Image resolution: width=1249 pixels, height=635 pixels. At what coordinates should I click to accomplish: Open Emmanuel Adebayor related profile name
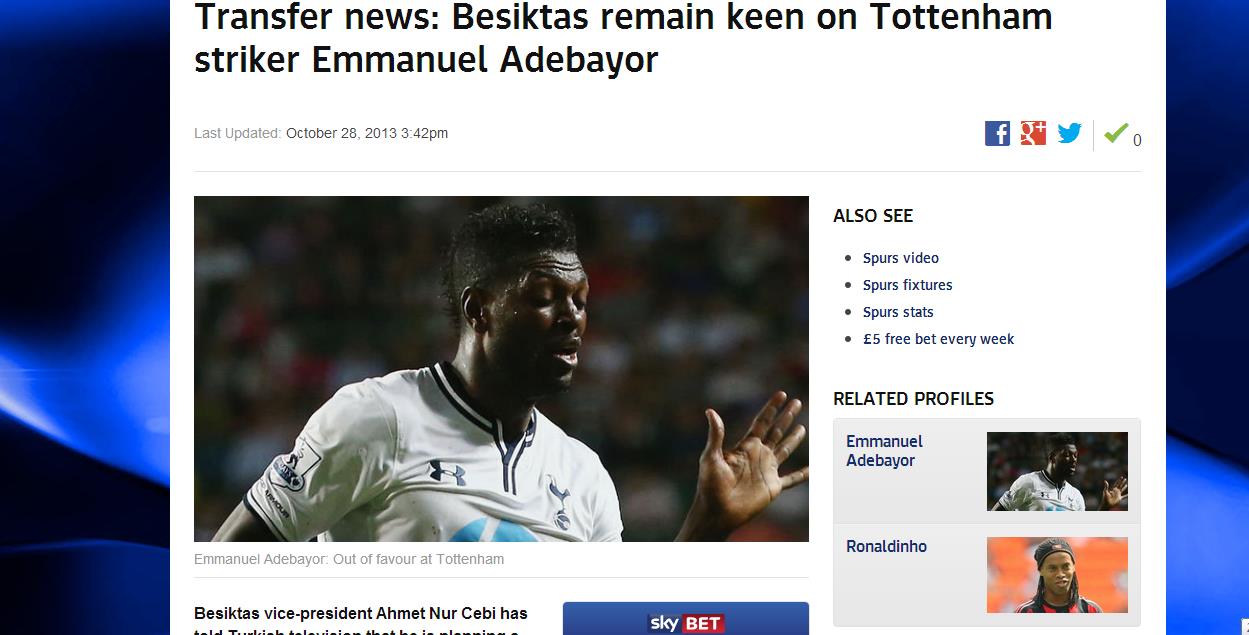point(884,451)
